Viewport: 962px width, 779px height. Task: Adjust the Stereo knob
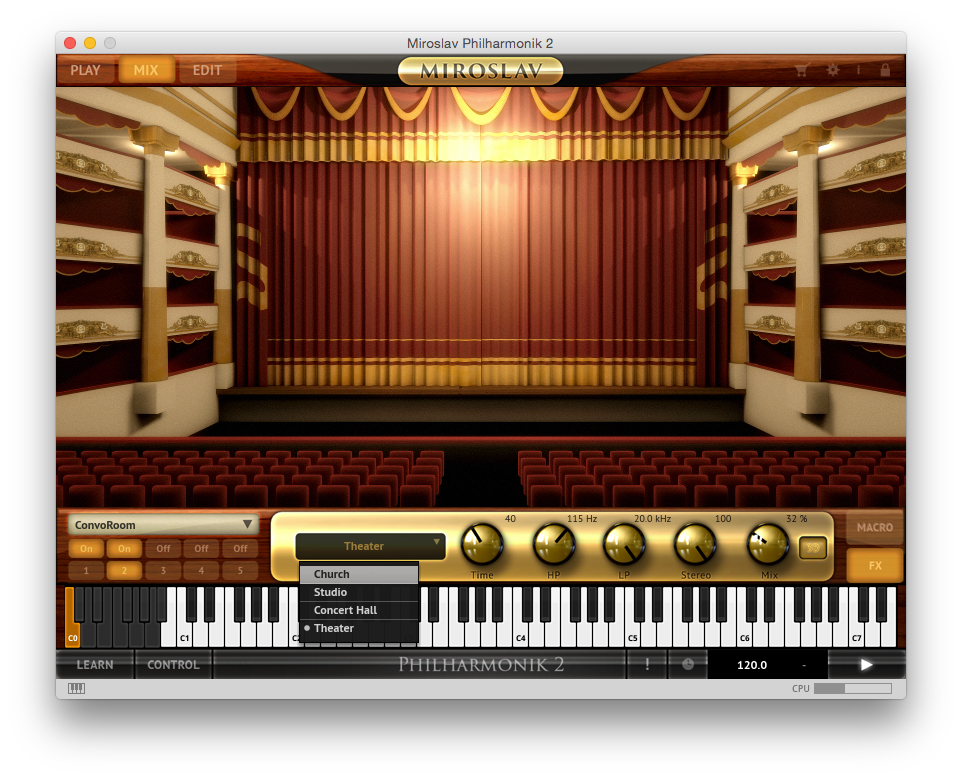[695, 545]
